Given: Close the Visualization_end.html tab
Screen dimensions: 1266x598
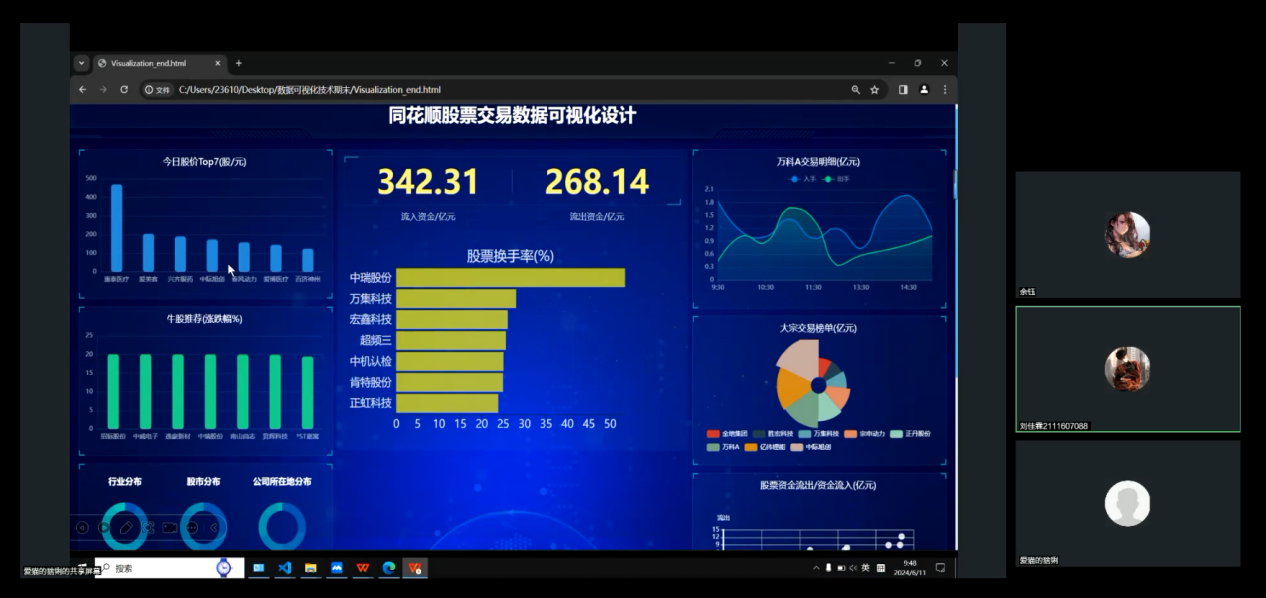Looking at the screenshot, I should click(x=218, y=63).
